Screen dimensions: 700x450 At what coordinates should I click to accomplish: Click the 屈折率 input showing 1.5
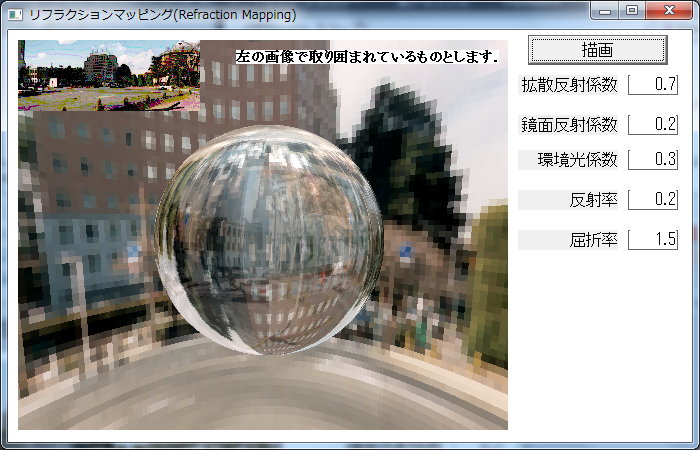tap(653, 240)
